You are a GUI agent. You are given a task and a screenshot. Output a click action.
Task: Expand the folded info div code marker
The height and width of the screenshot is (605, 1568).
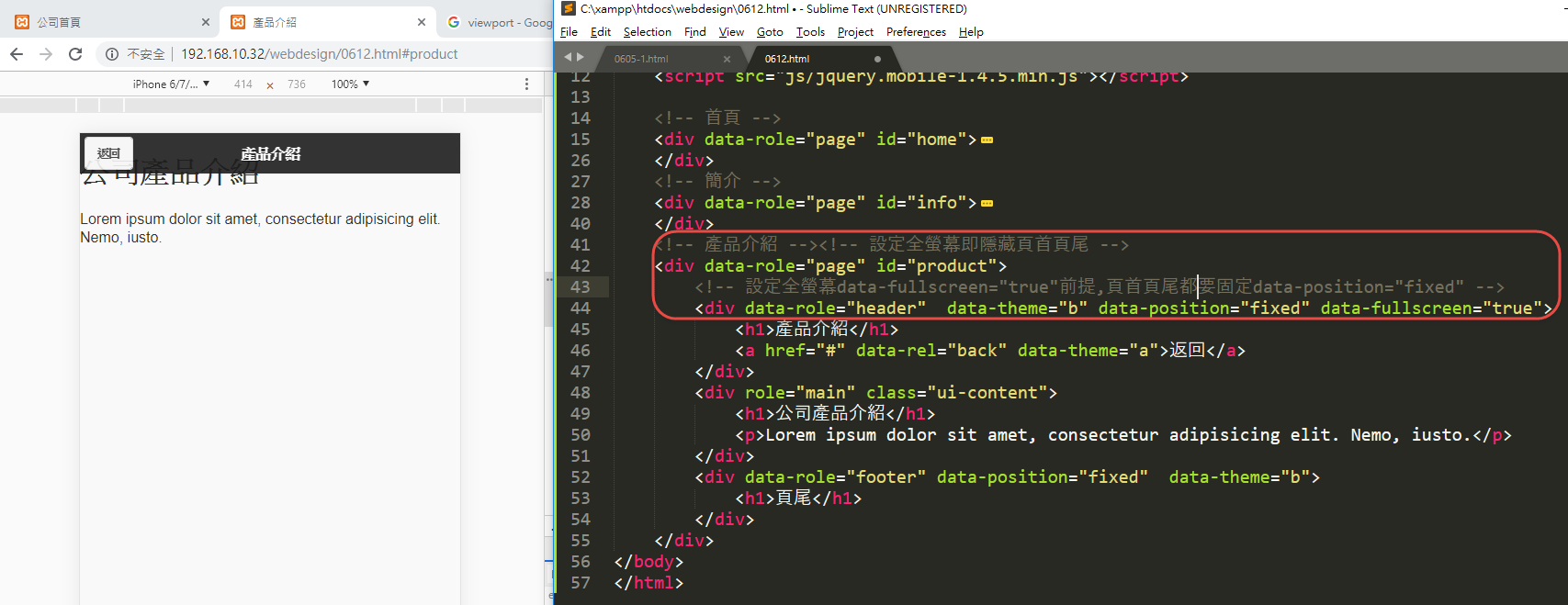coord(987,204)
